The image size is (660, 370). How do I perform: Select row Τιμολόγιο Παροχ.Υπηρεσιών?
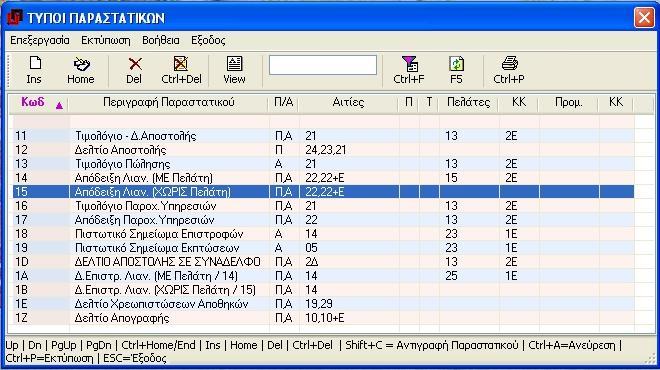tap(323, 206)
